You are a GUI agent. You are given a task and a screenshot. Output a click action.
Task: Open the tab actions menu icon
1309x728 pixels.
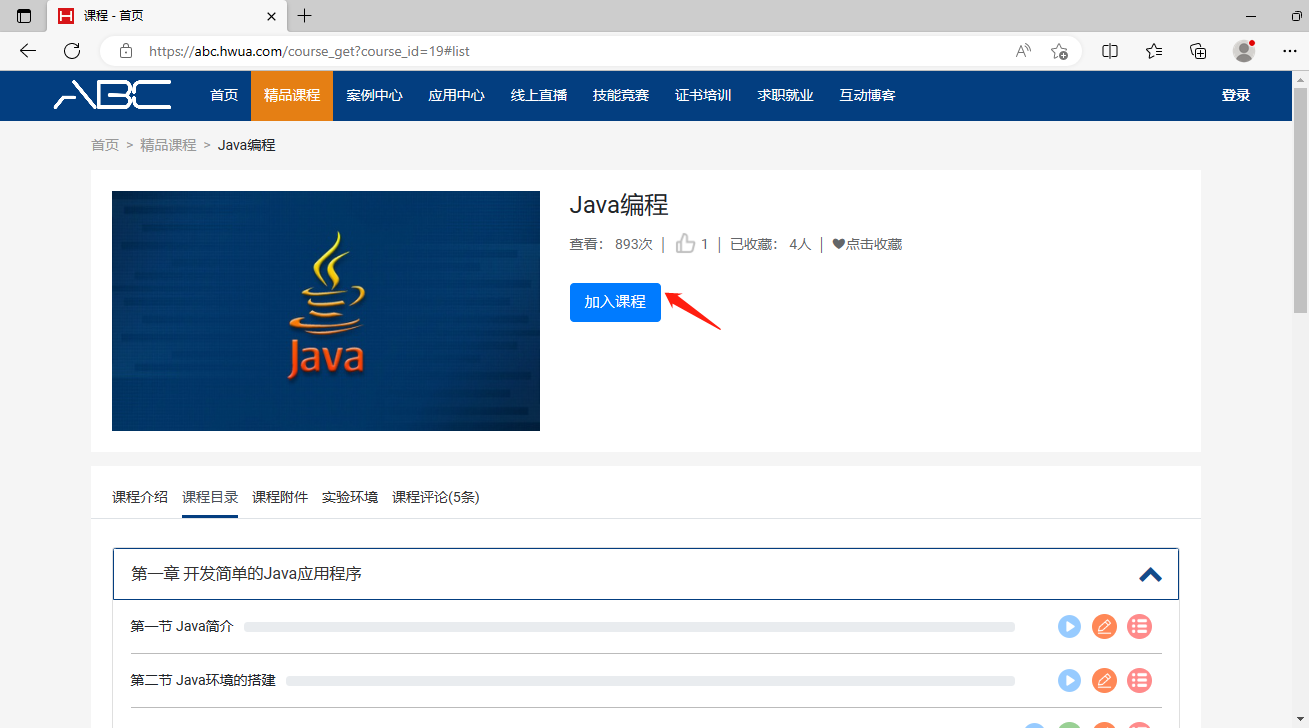[x=24, y=16]
